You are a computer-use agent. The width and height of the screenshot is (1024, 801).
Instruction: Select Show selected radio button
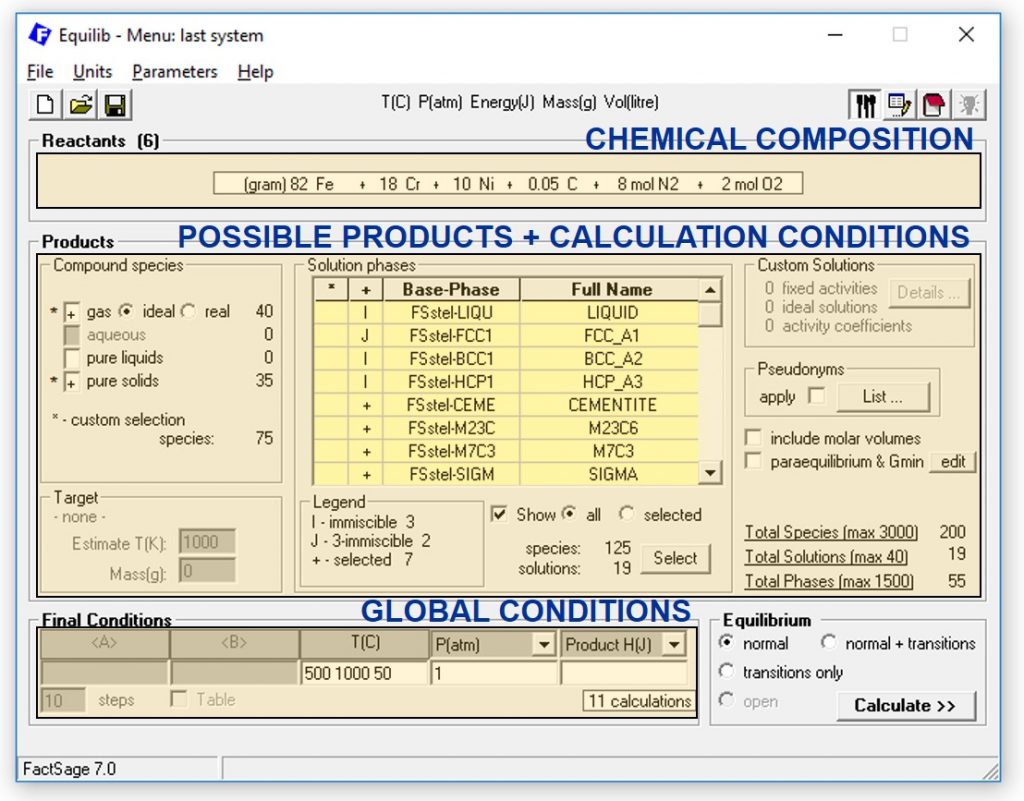[x=626, y=514]
